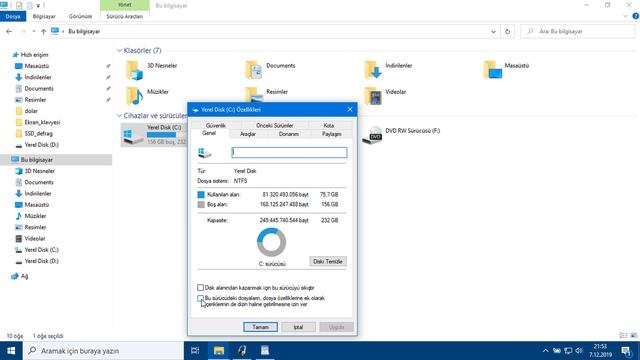Select the Genel tab
Screen dimensions: 640x360
click(209, 133)
